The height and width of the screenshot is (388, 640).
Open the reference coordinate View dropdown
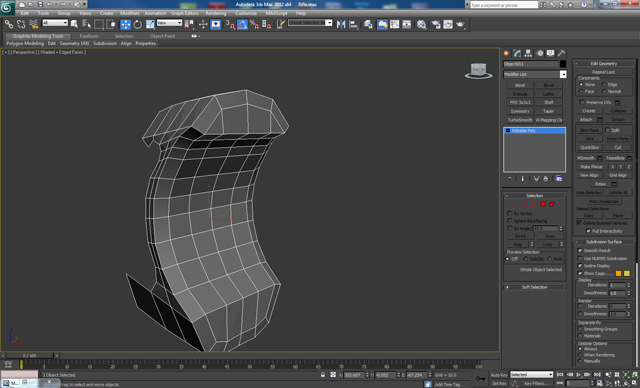point(169,23)
